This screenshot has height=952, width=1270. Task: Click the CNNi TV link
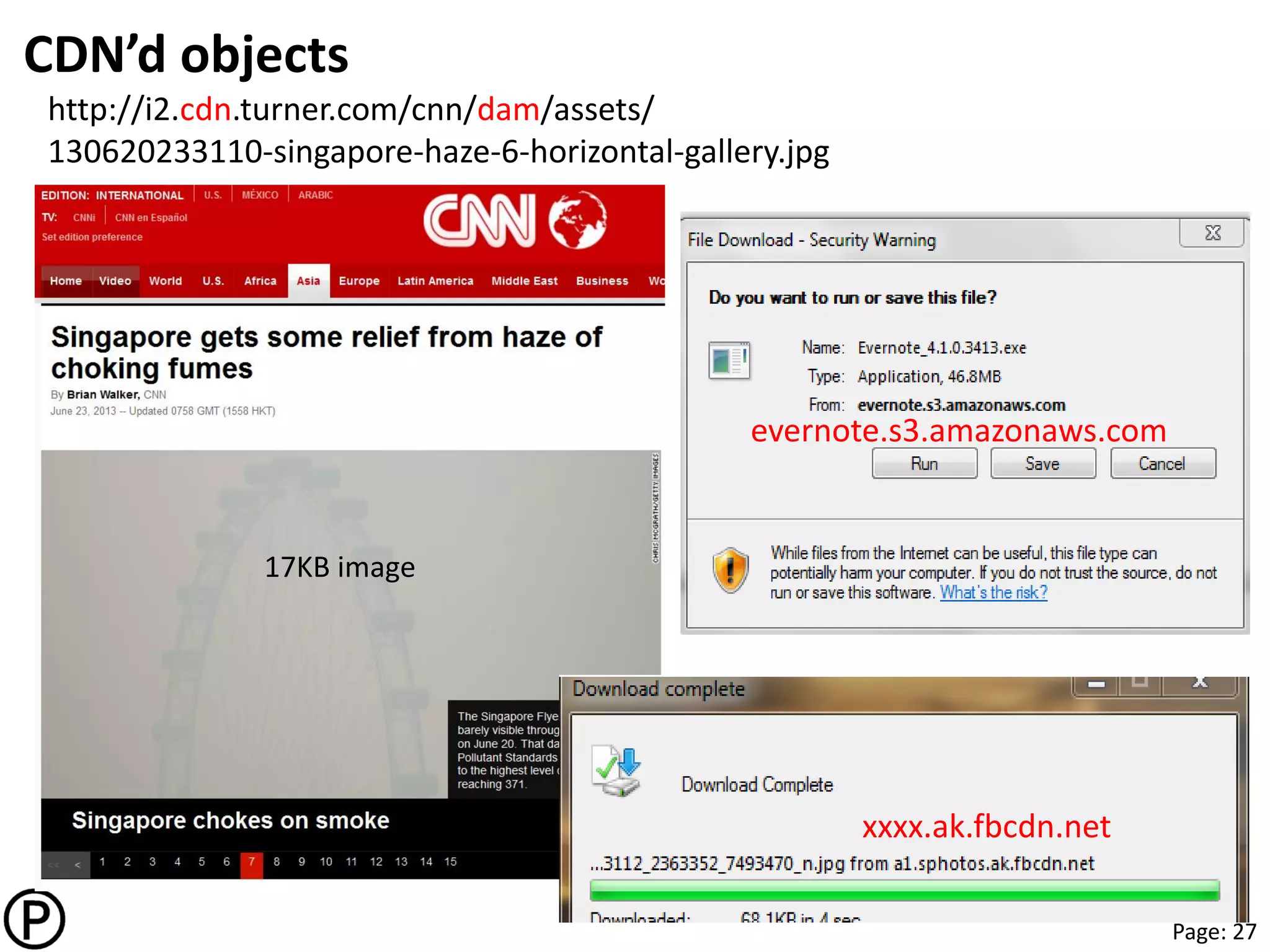(84, 218)
